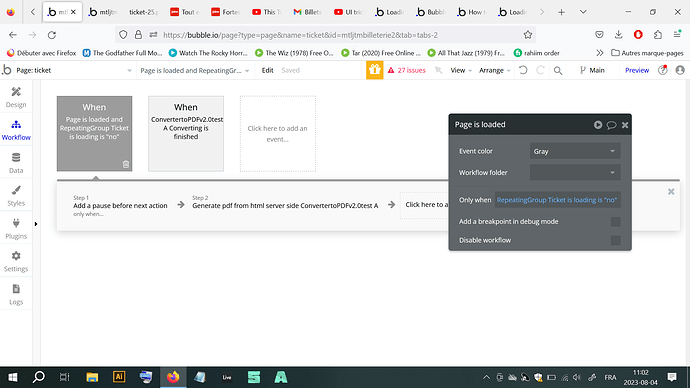Open the user account icon
The image size is (690, 388).
(x=680, y=70)
